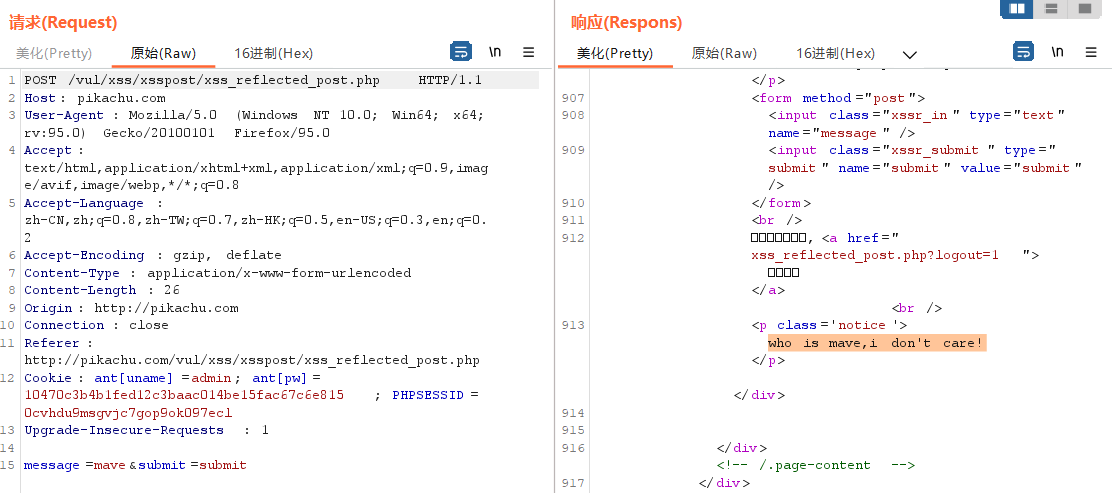Click the form method="post" tag
The image size is (1112, 493).
pyautogui.click(x=839, y=98)
